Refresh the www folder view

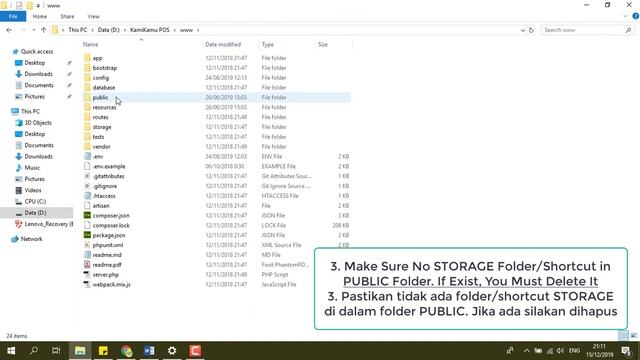pyautogui.click(x=531, y=30)
